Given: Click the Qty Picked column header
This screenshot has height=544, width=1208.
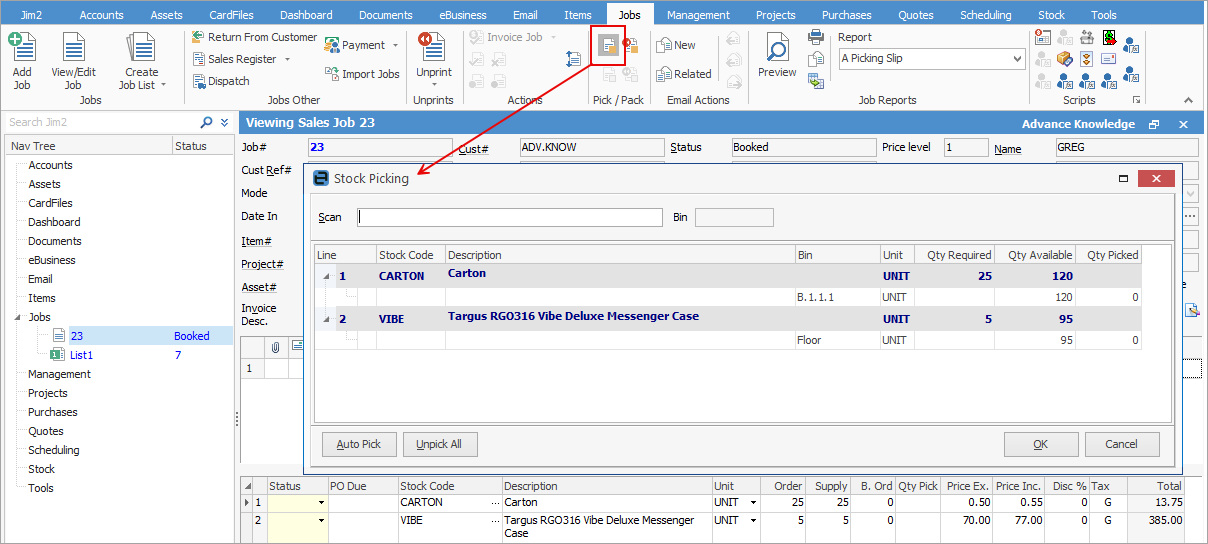Looking at the screenshot, I should [1108, 255].
